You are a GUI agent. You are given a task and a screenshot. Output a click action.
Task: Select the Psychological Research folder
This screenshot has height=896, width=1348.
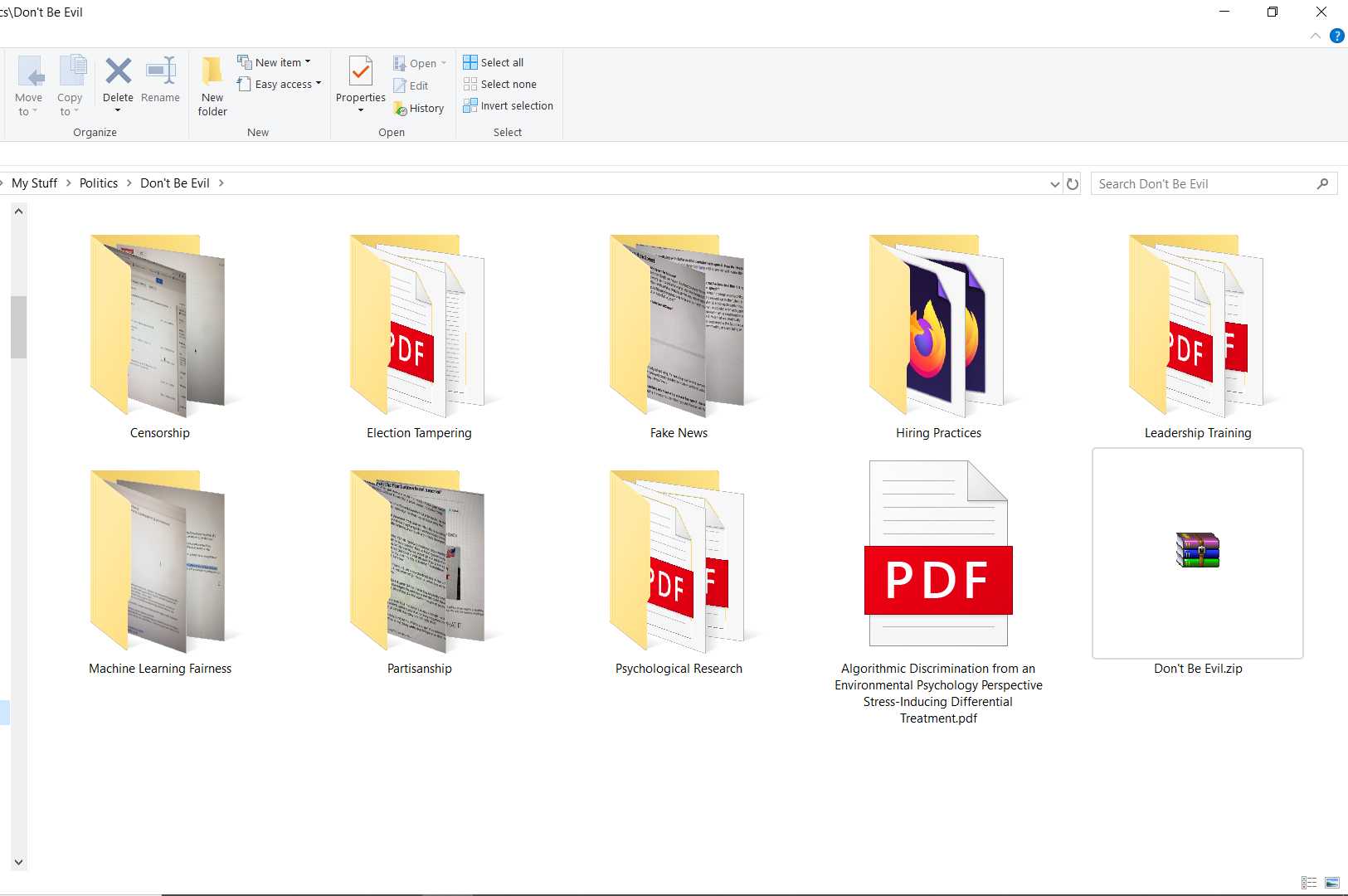tap(679, 572)
